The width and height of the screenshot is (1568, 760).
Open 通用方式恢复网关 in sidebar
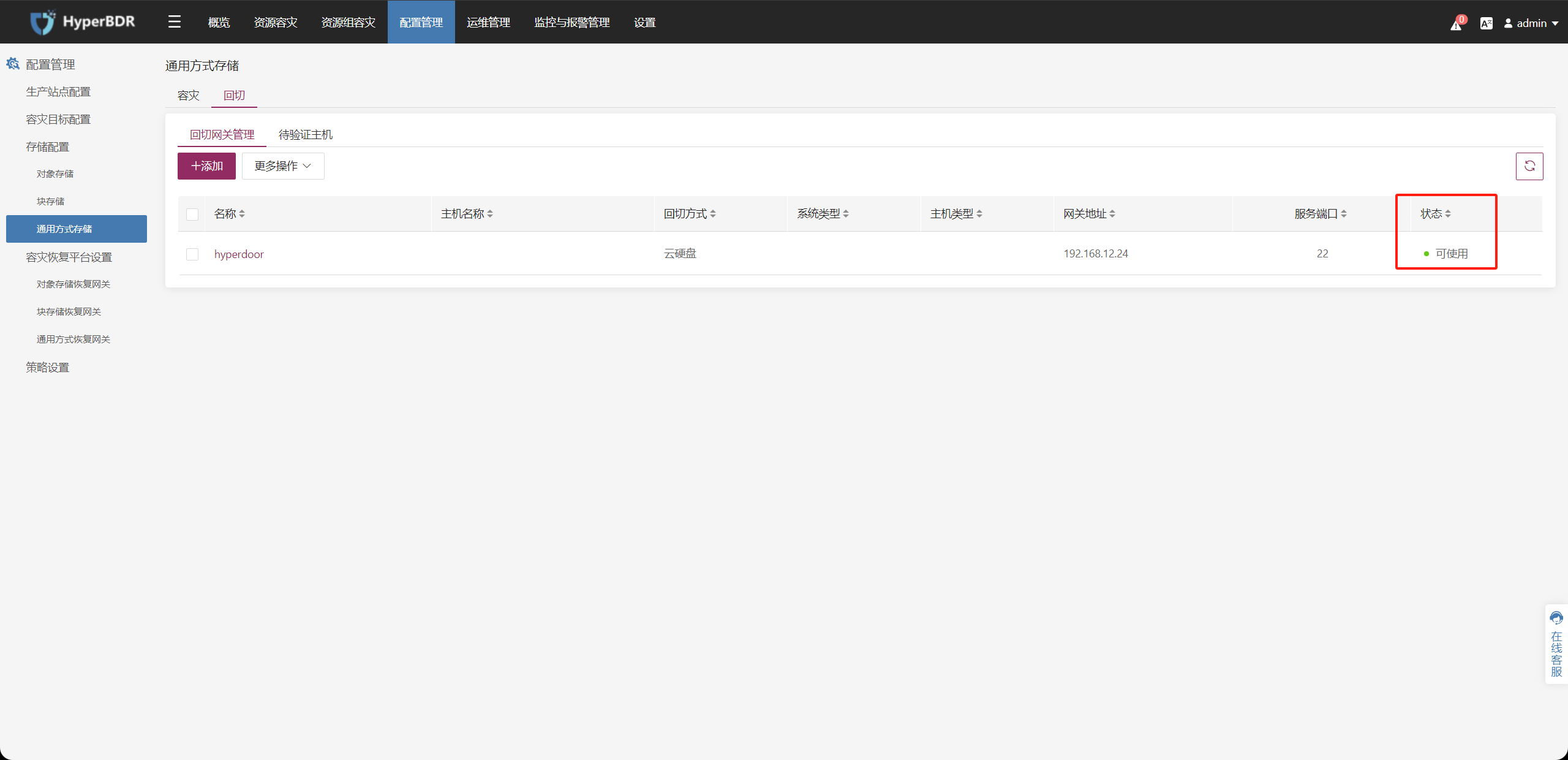point(73,340)
